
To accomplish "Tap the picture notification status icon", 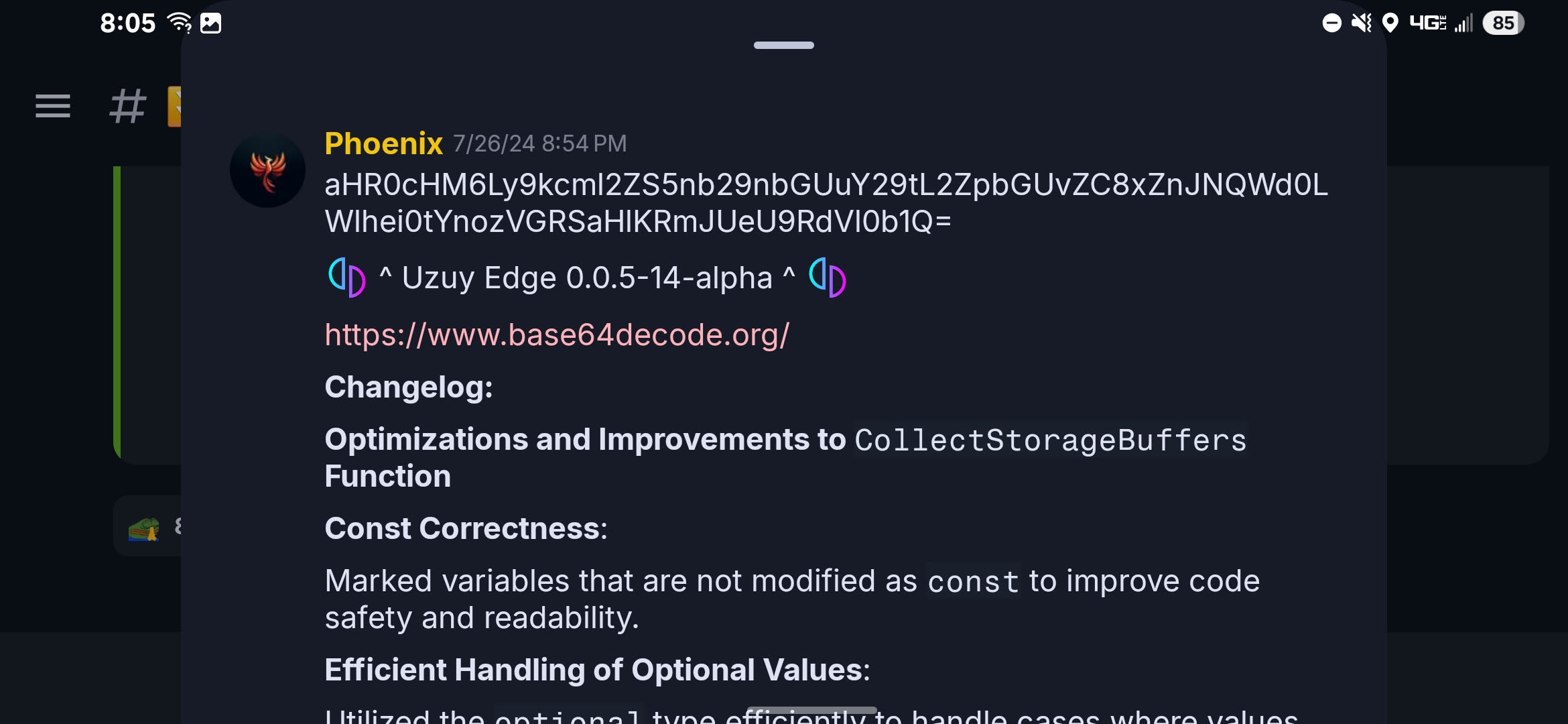I will coord(210,23).
